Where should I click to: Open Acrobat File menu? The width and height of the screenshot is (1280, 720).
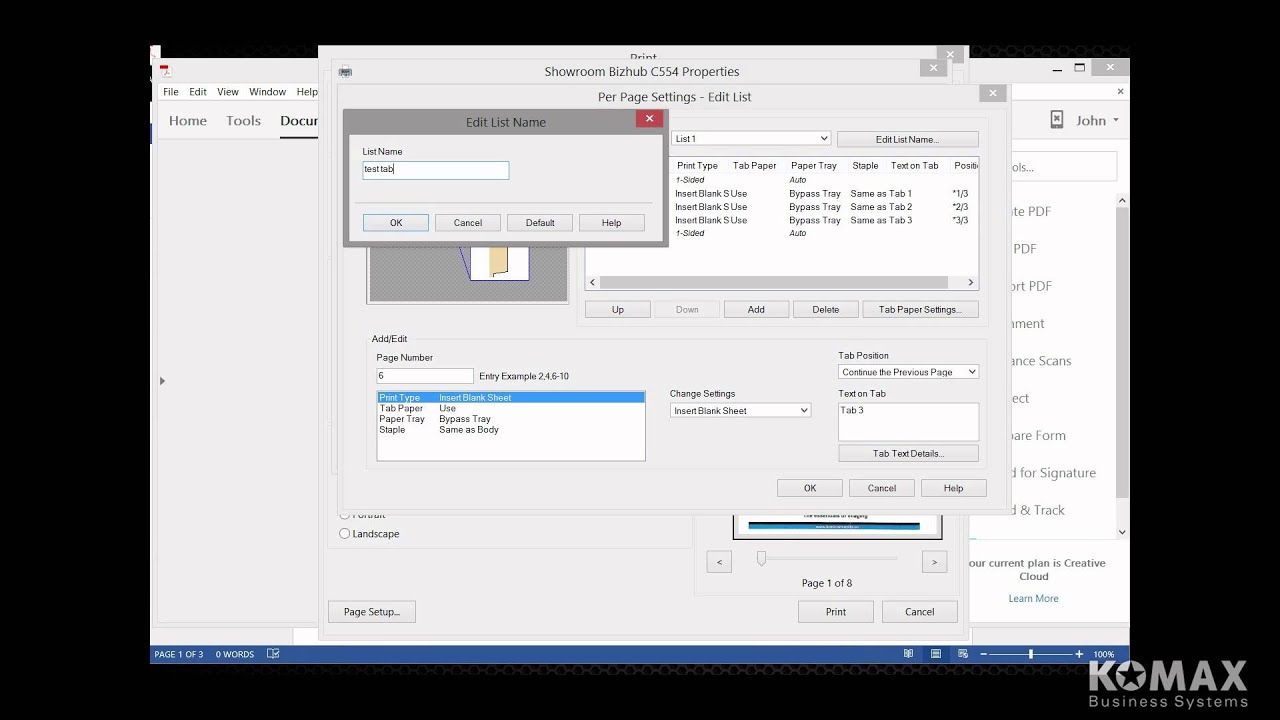[171, 92]
